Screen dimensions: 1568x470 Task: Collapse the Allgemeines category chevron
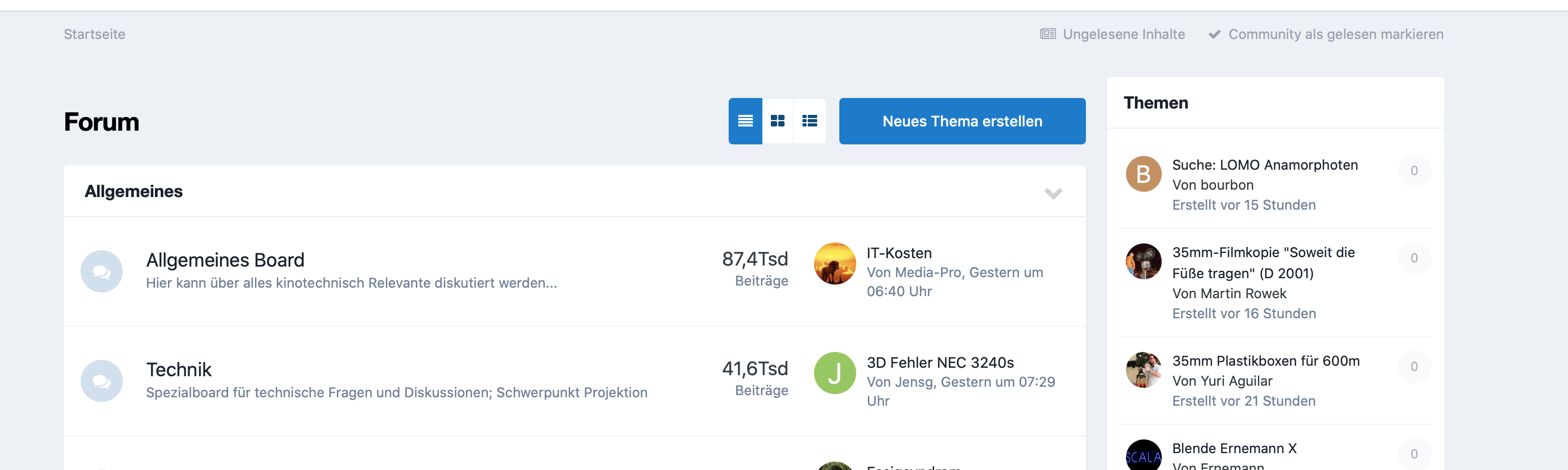(1053, 193)
